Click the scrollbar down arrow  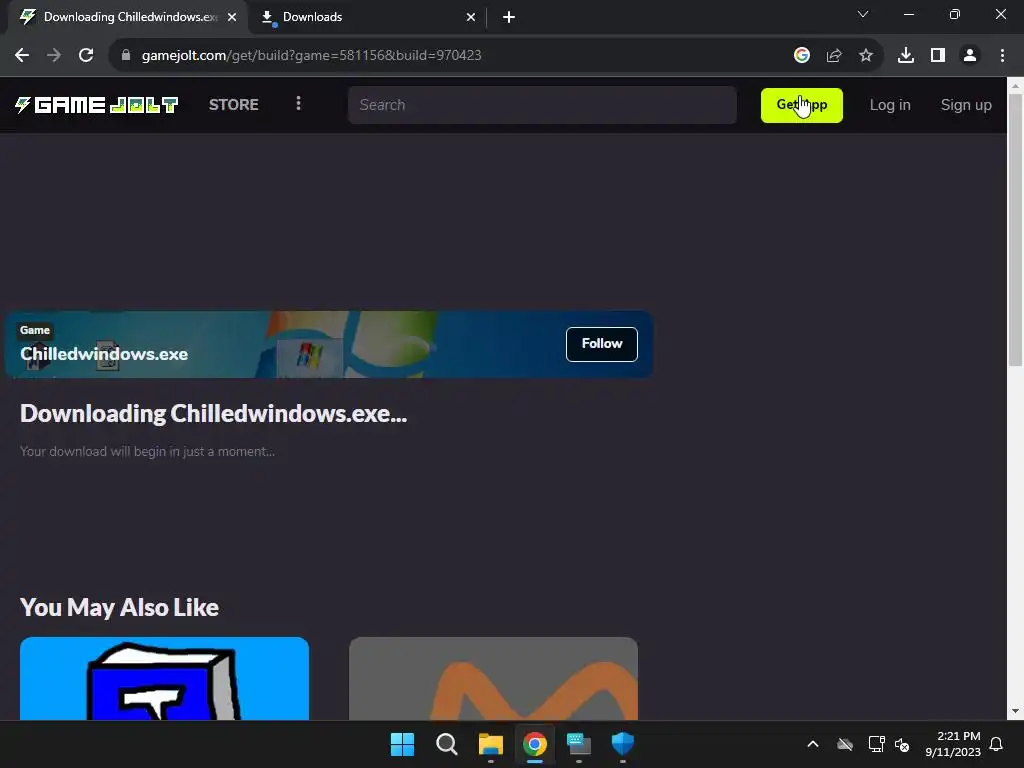1016,712
